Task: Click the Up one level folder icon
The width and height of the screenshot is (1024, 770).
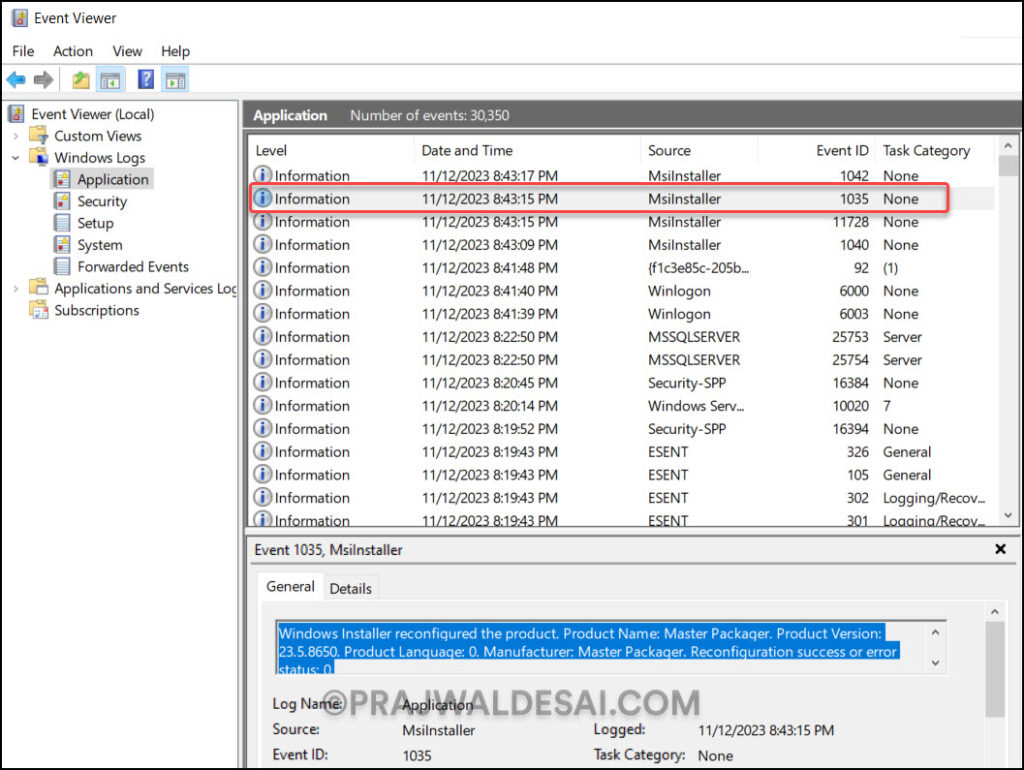Action: [x=81, y=80]
